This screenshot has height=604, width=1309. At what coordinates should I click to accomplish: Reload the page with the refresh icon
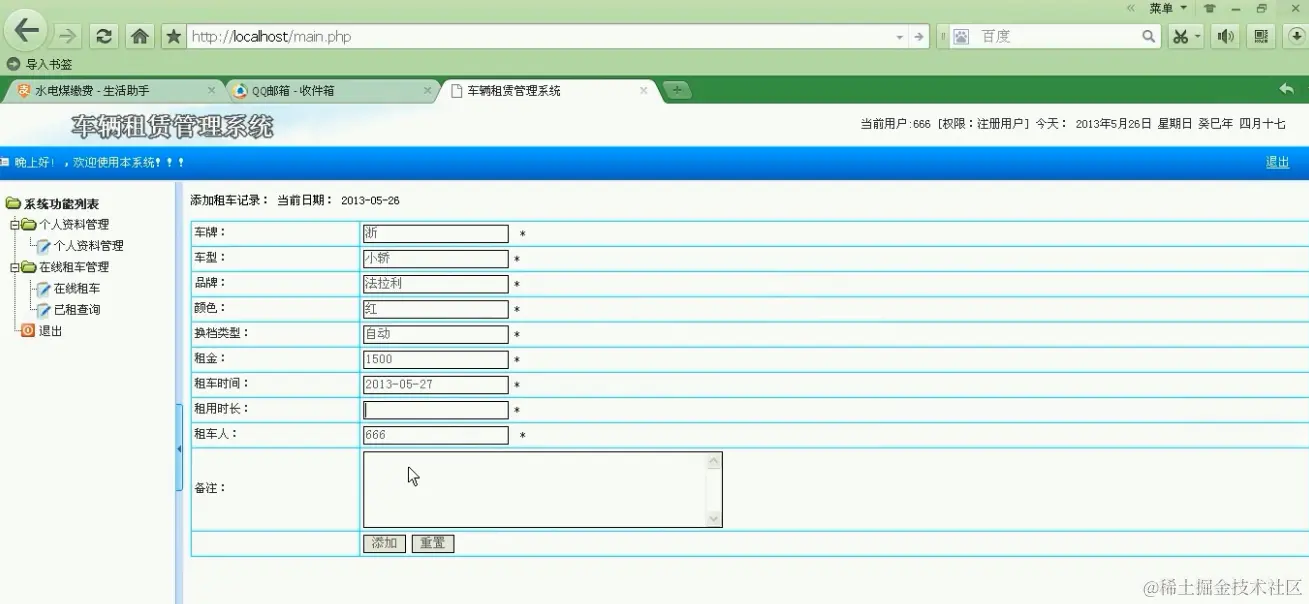click(x=103, y=36)
